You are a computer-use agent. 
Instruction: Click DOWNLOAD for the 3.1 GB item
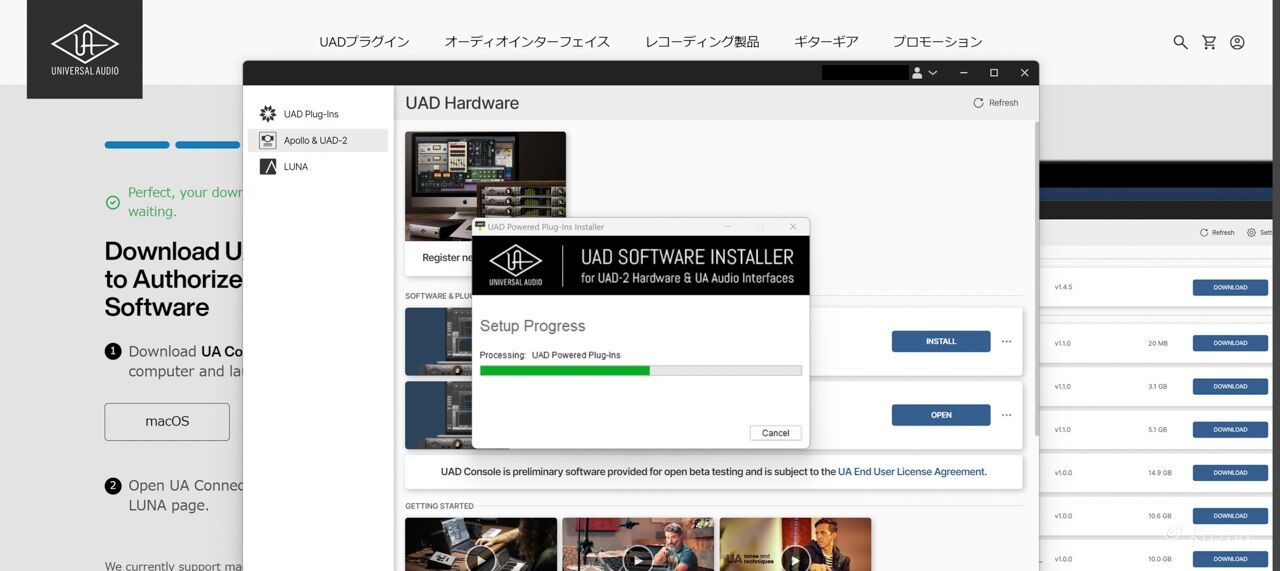[1230, 386]
